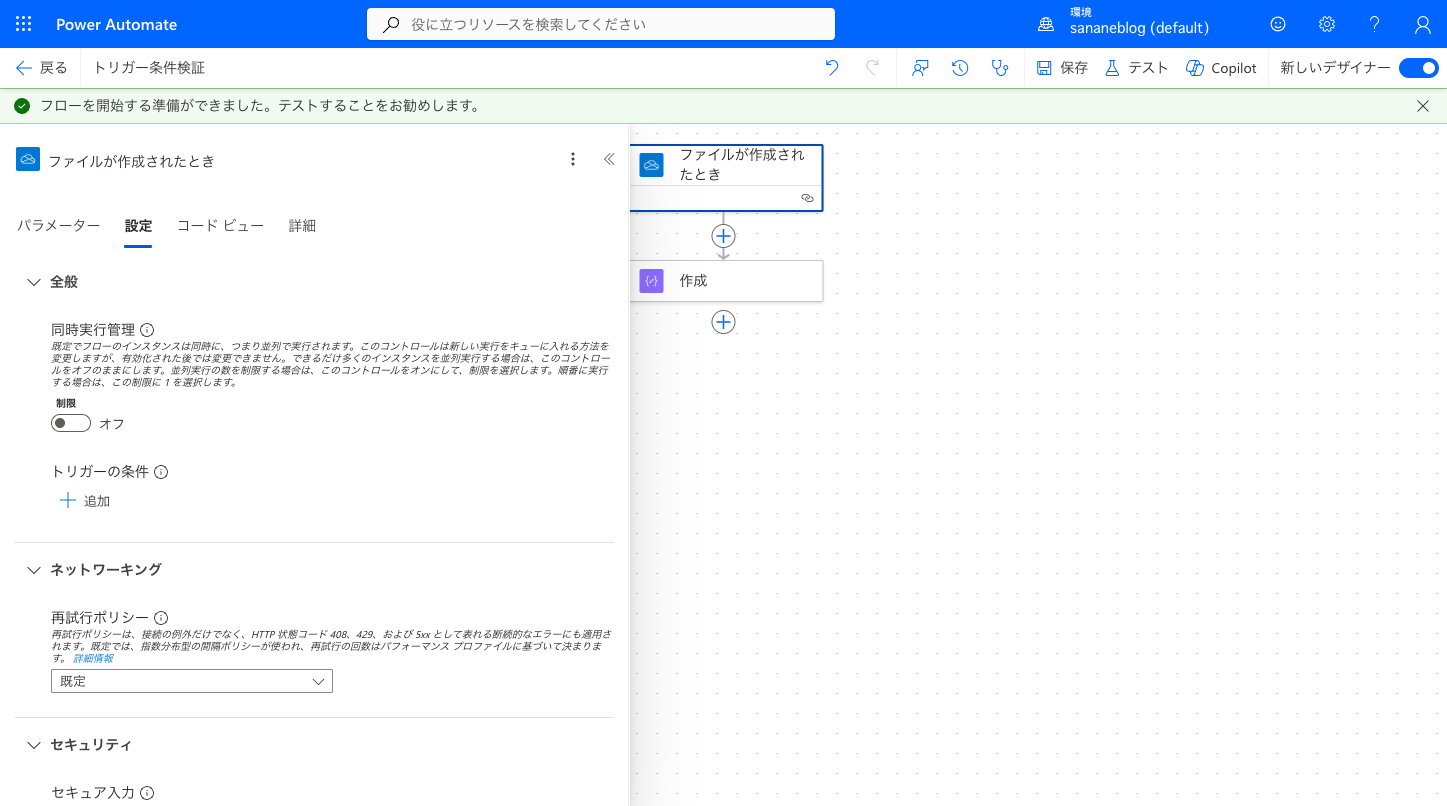Show info for セキュア入力

pos(147,793)
